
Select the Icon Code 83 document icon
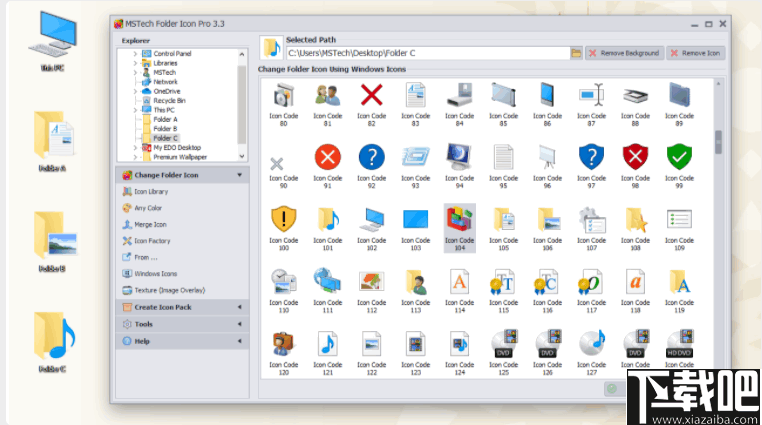pyautogui.click(x=416, y=96)
